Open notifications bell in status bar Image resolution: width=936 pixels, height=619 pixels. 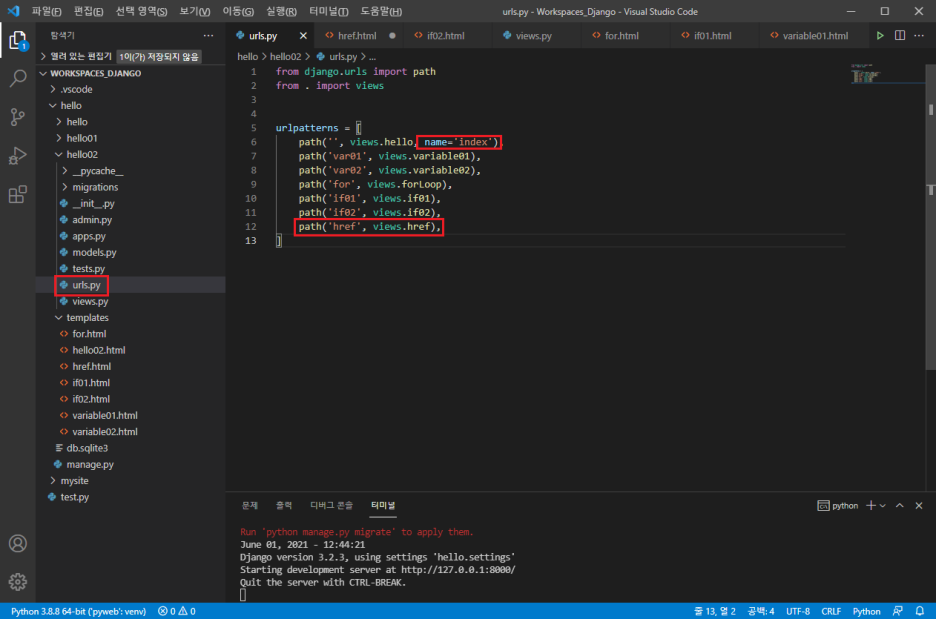click(x=920, y=611)
